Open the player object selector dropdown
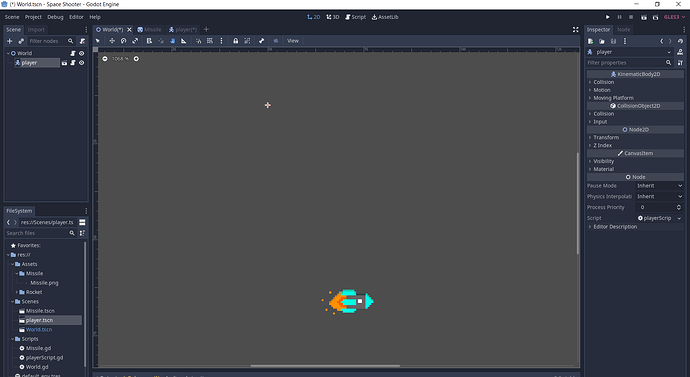The height and width of the screenshot is (377, 690). click(629, 52)
